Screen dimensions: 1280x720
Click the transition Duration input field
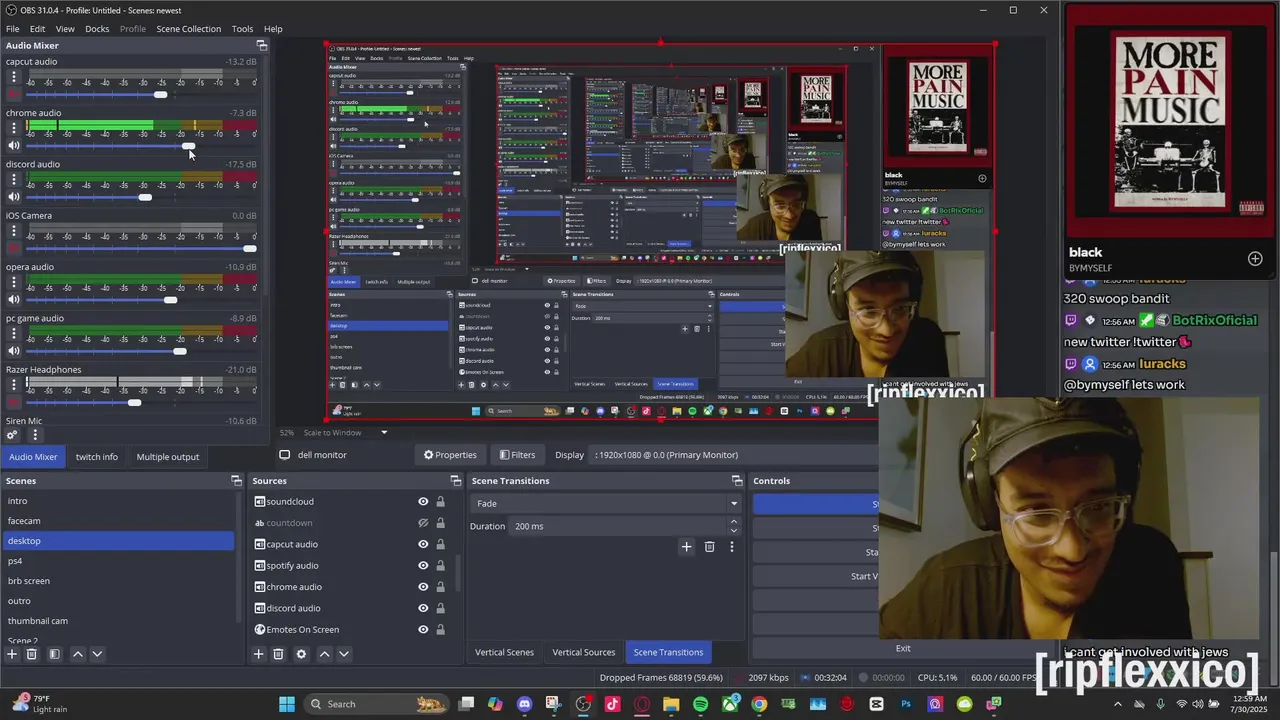point(619,526)
